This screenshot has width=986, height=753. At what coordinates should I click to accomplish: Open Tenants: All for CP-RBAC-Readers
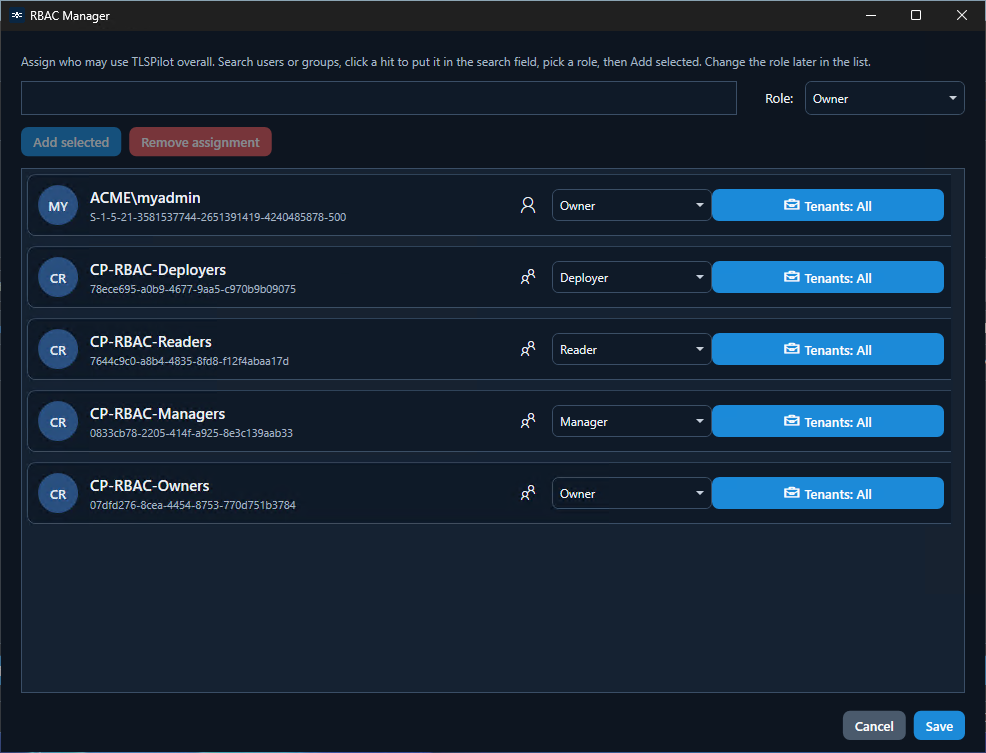(x=828, y=349)
